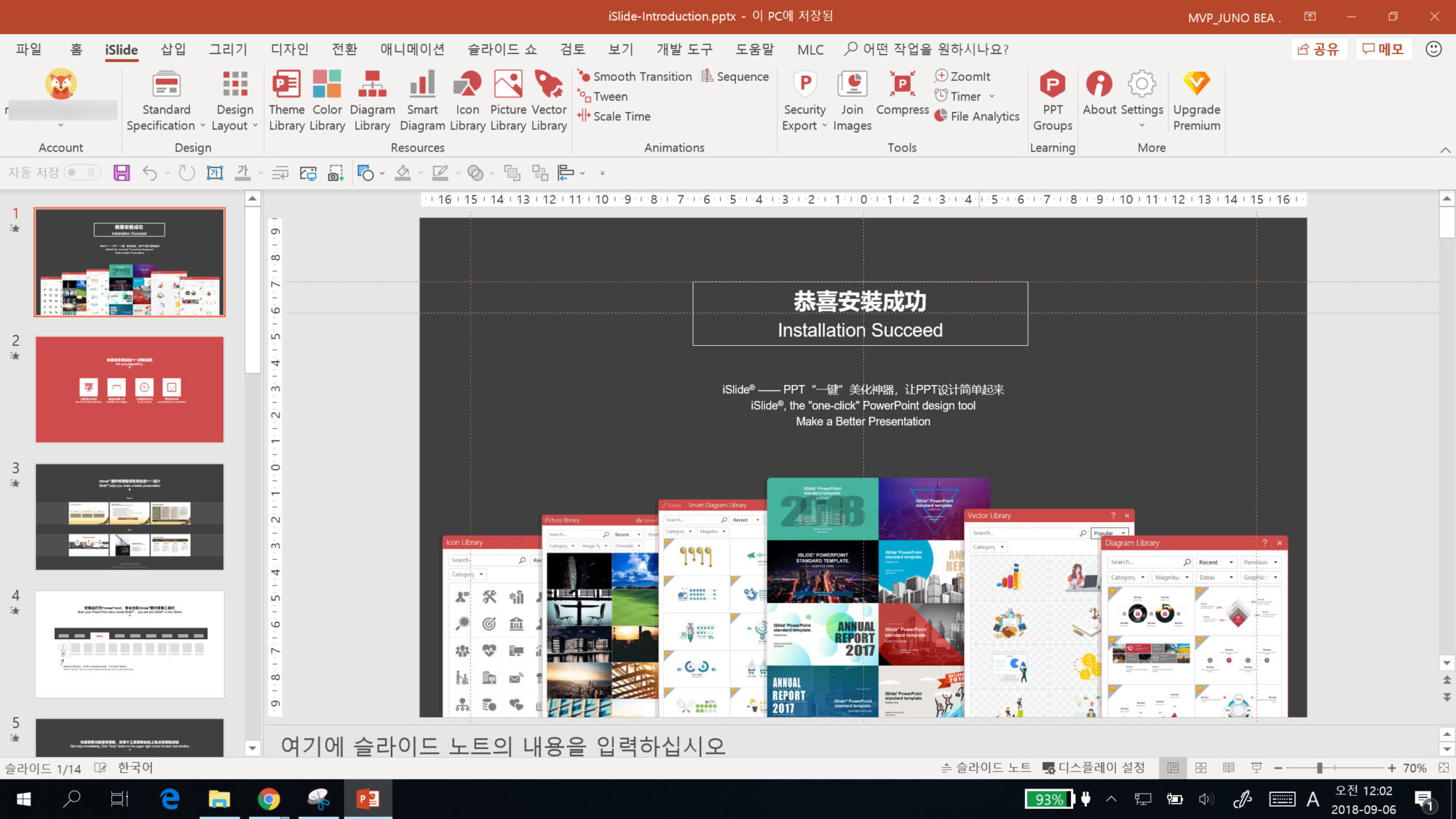This screenshot has width=1456, height=819.
Task: Switch to the 애니메이션 tab
Action: (x=412, y=49)
